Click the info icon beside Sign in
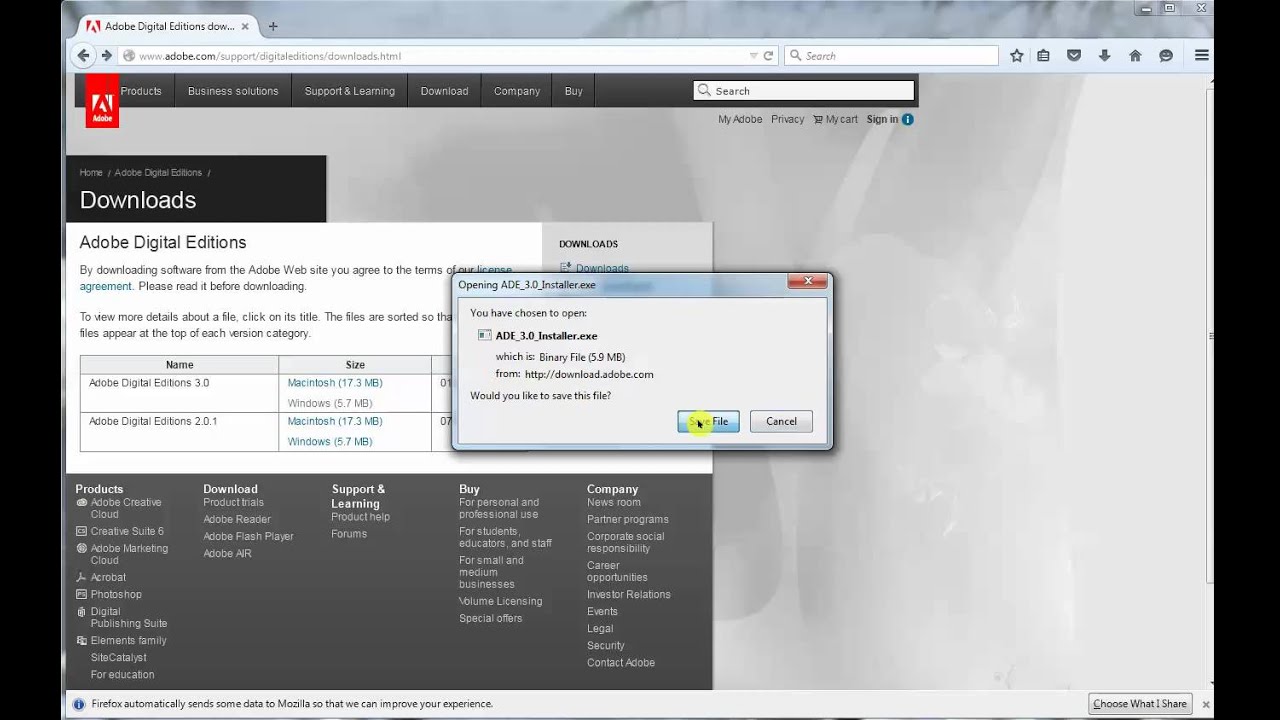This screenshot has width=1280, height=720. pos(908,119)
